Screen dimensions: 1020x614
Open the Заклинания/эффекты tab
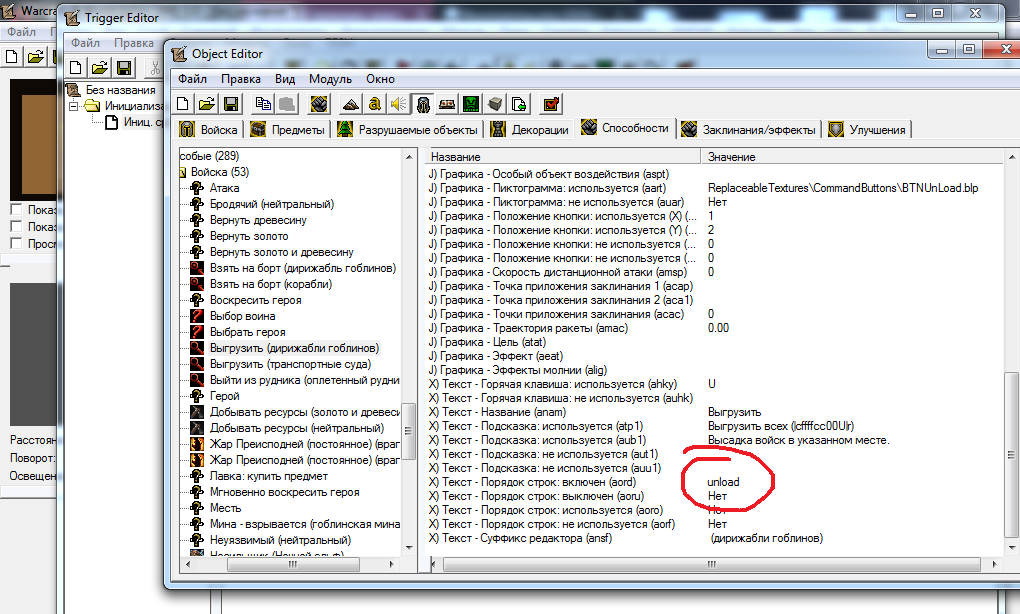pyautogui.click(x=749, y=129)
